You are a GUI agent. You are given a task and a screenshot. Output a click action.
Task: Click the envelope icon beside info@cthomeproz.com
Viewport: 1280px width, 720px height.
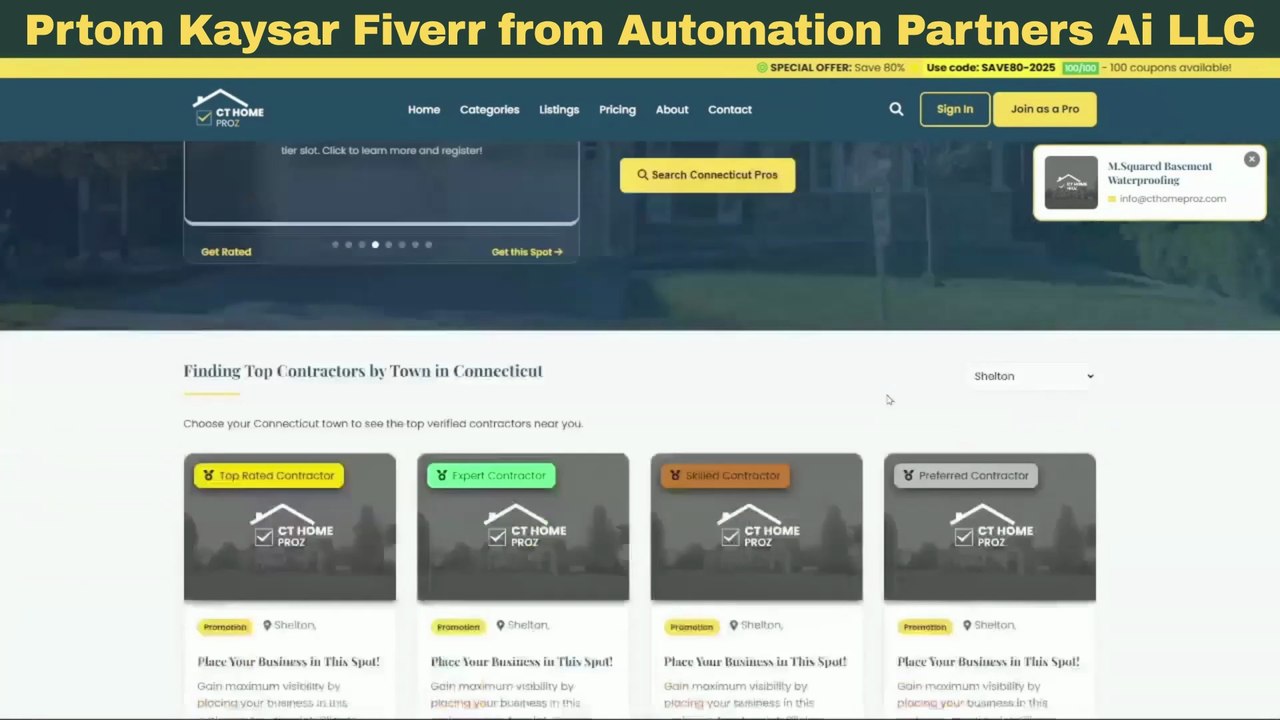coord(1112,199)
